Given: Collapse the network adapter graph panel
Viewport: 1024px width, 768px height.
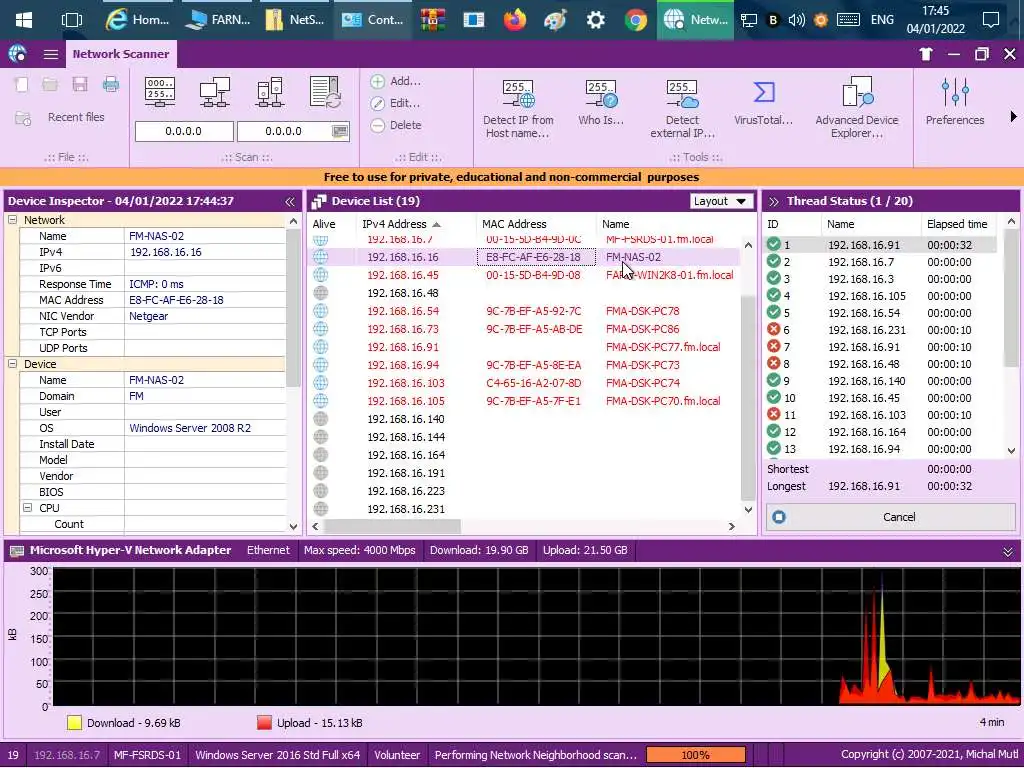Looking at the screenshot, I should click(1008, 552).
